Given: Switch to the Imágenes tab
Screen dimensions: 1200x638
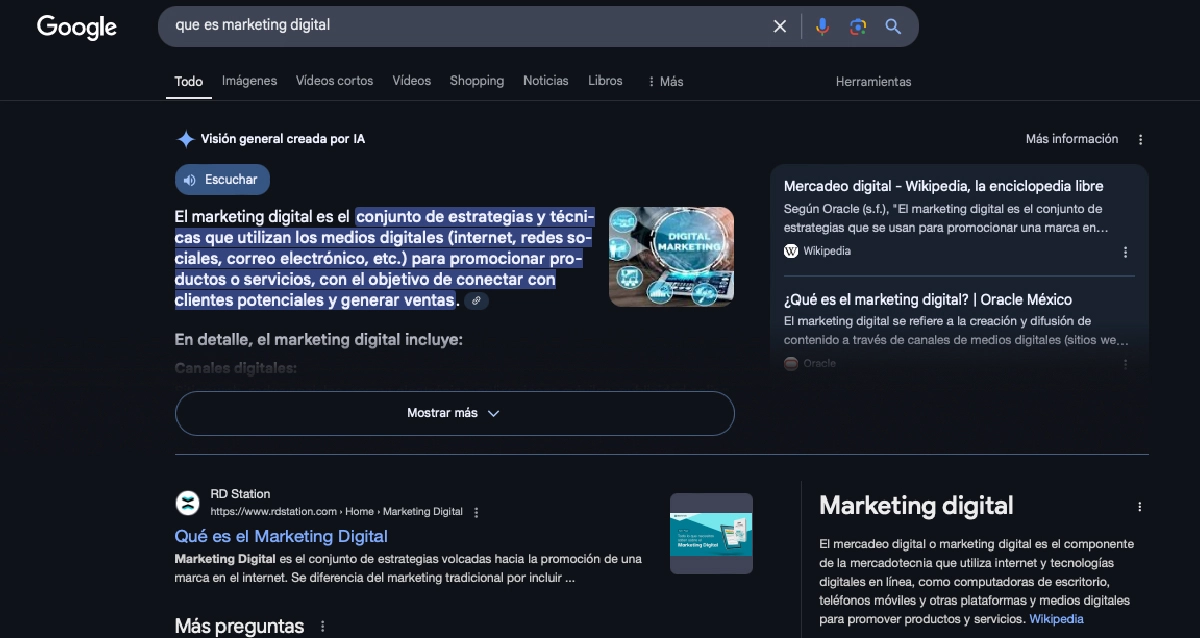Looking at the screenshot, I should click(249, 81).
